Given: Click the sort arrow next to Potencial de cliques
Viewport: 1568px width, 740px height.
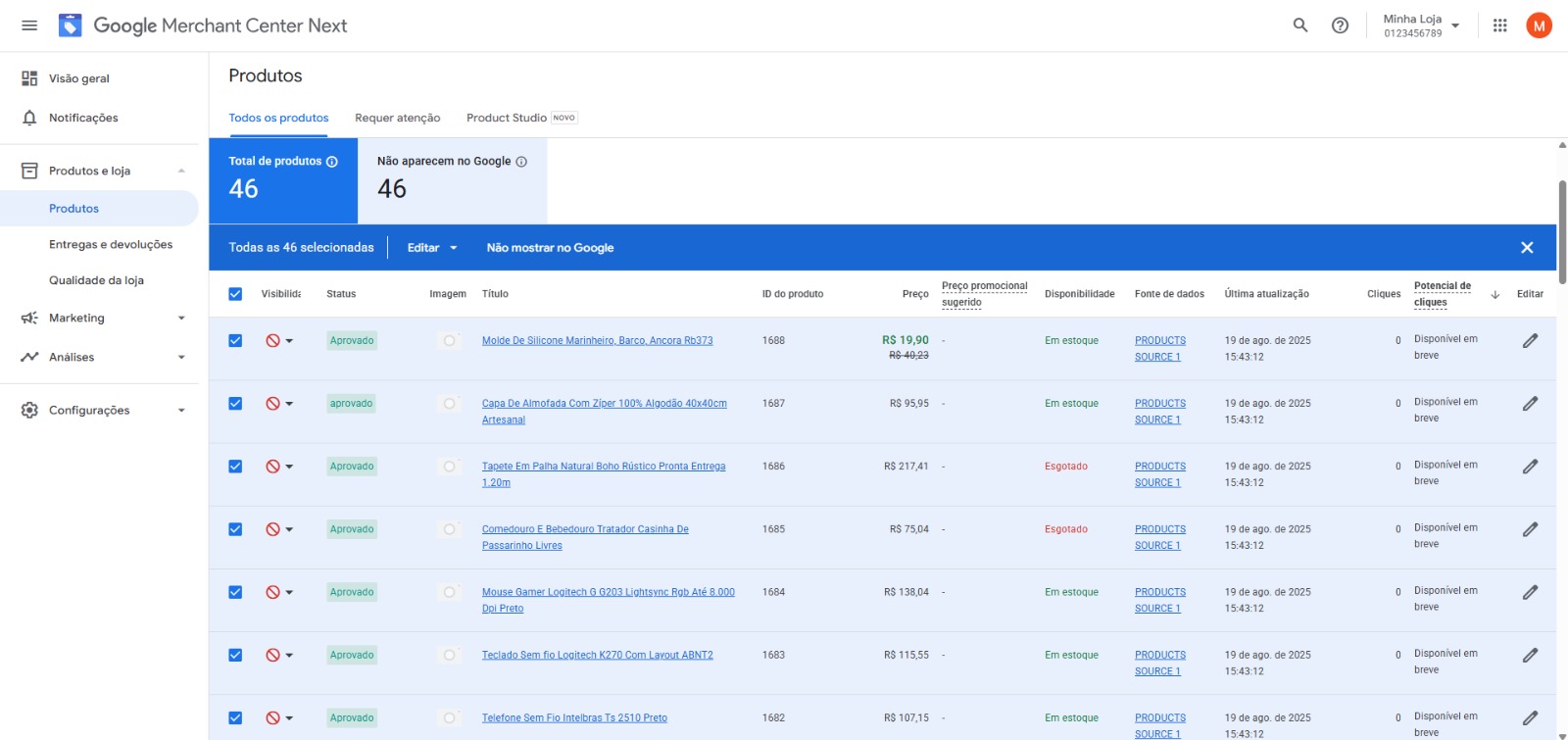Looking at the screenshot, I should point(1494,294).
